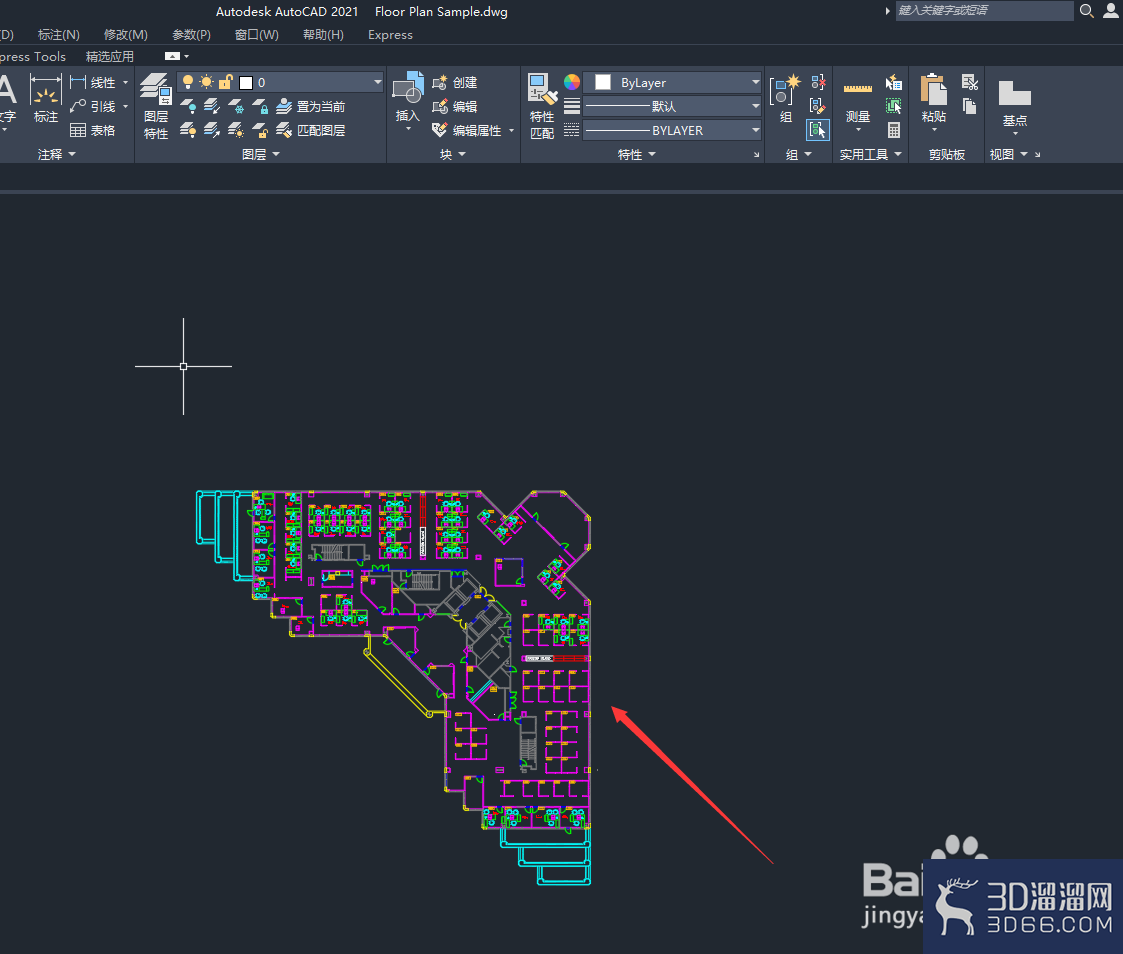Select the Leader (引线) tool
The width and height of the screenshot is (1123, 954).
pyautogui.click(x=93, y=106)
